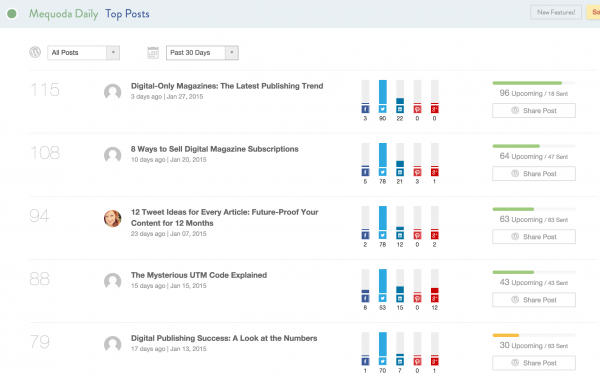Viewport: 600px width, 376px height.
Task: Click Share Post for 12 Tweet Ideas
Action: pos(534,237)
